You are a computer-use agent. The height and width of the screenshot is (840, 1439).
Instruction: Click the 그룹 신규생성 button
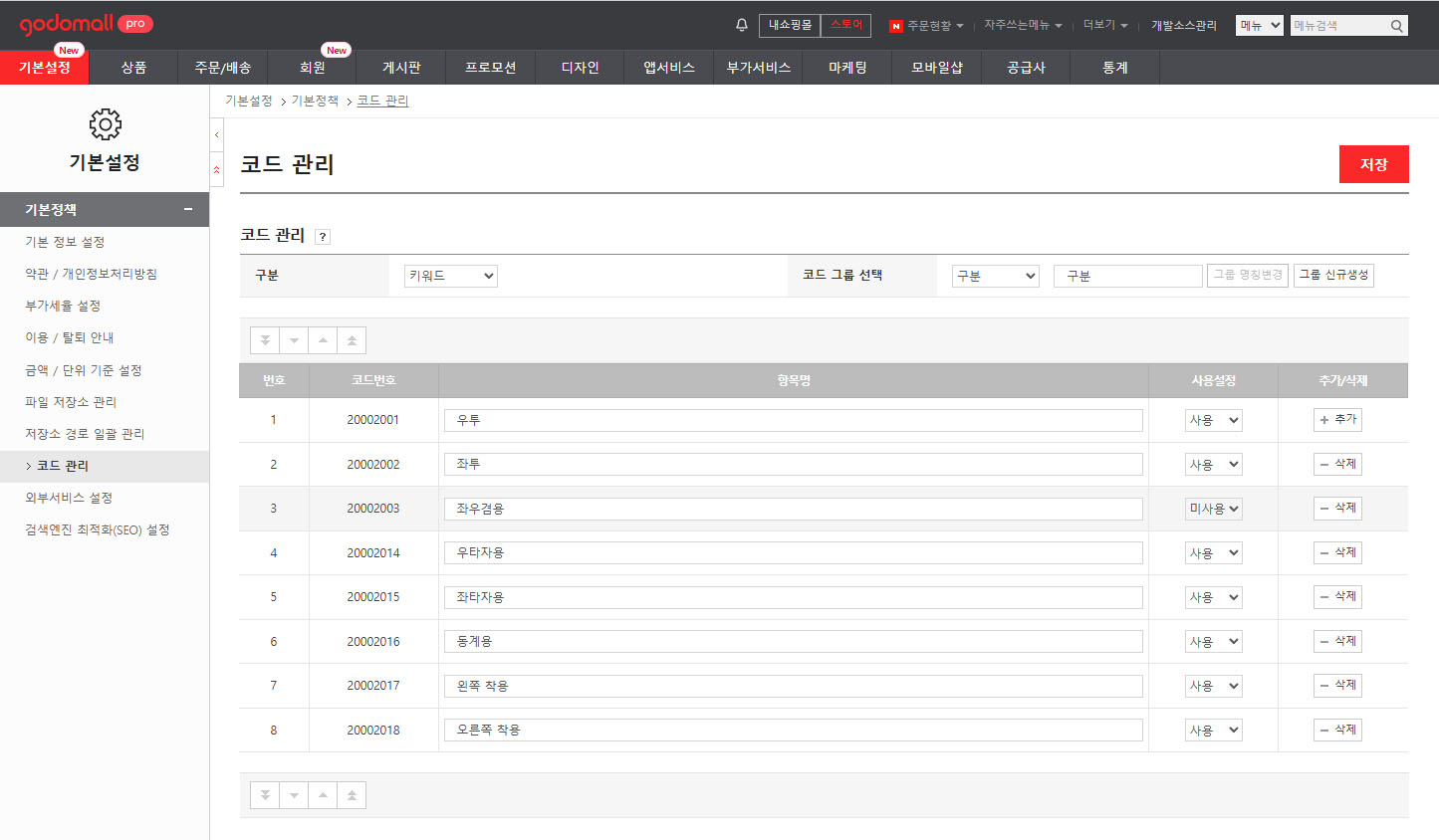1333,275
